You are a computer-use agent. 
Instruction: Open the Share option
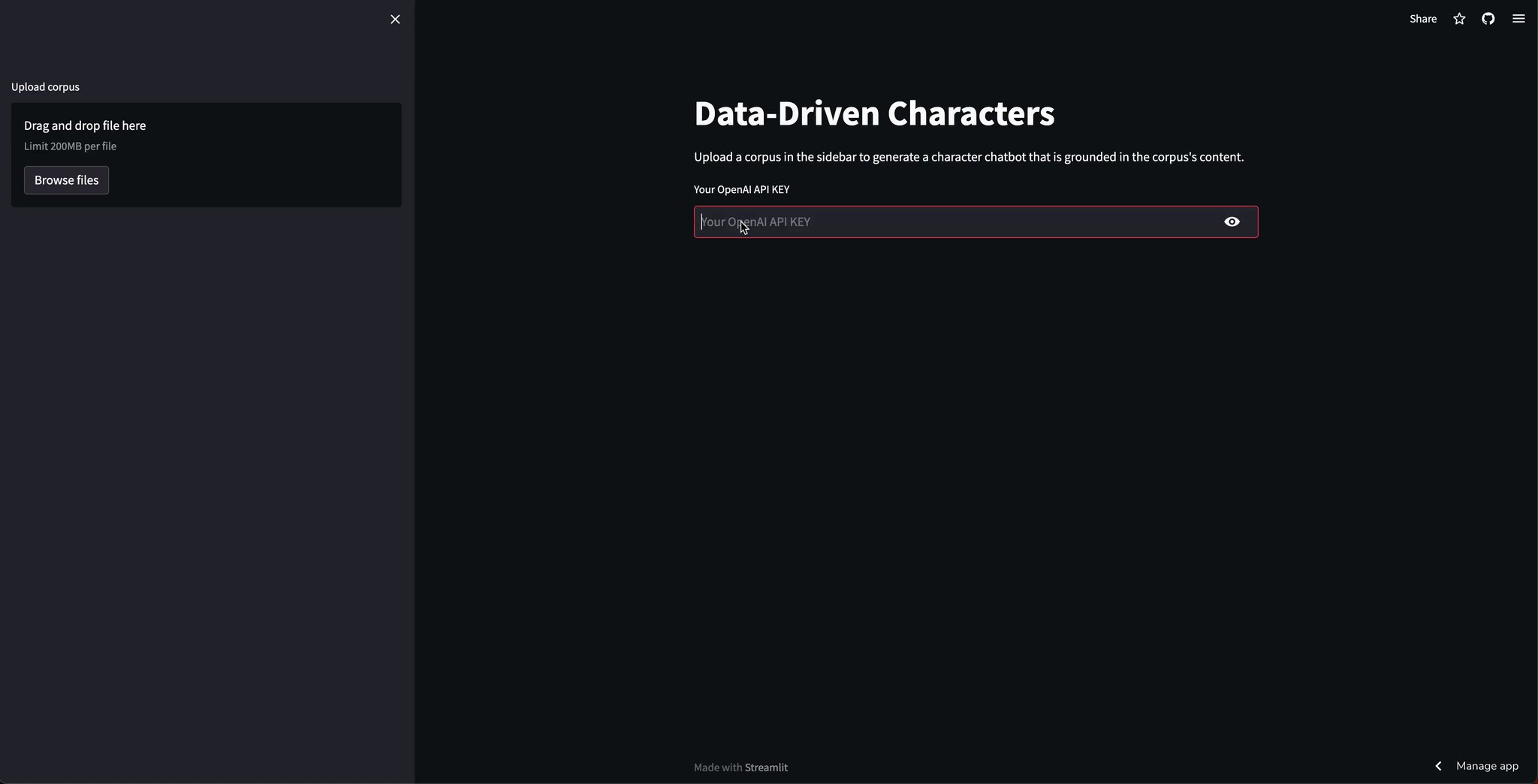click(1423, 19)
